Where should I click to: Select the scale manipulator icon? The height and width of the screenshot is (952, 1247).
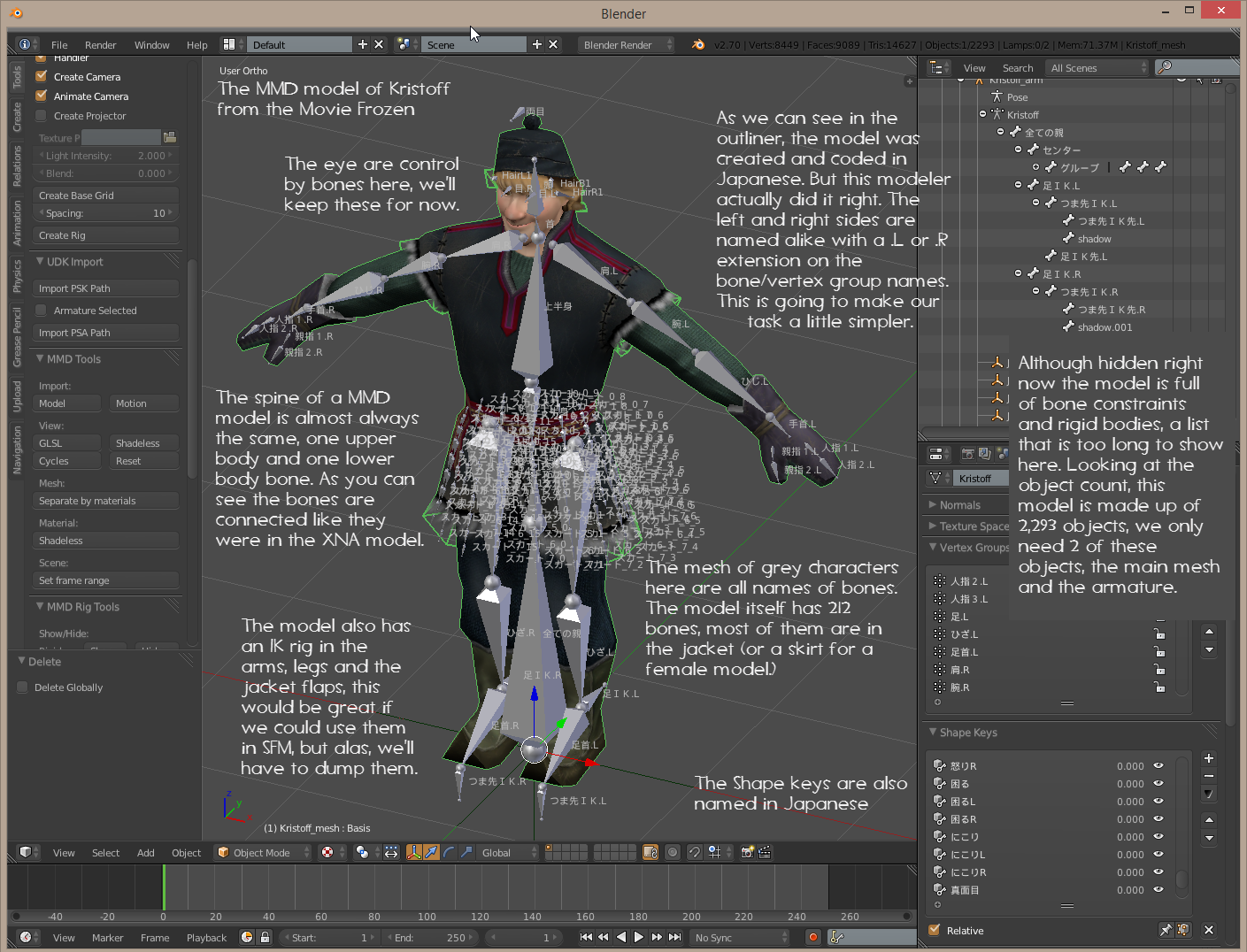(466, 852)
